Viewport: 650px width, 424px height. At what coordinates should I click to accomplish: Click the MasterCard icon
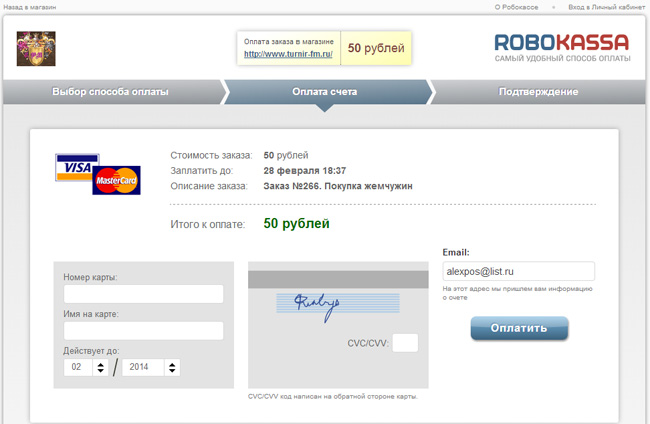click(116, 180)
